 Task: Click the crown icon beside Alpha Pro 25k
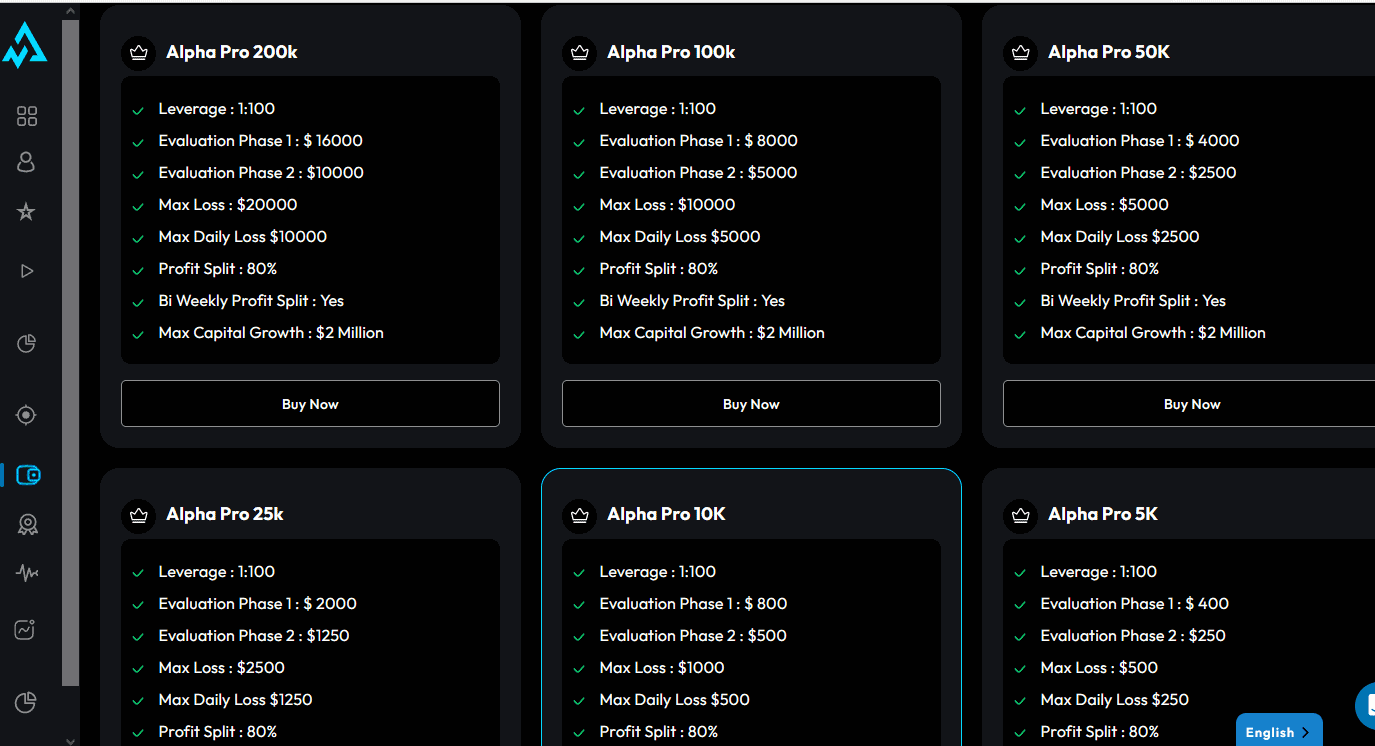[x=138, y=515]
